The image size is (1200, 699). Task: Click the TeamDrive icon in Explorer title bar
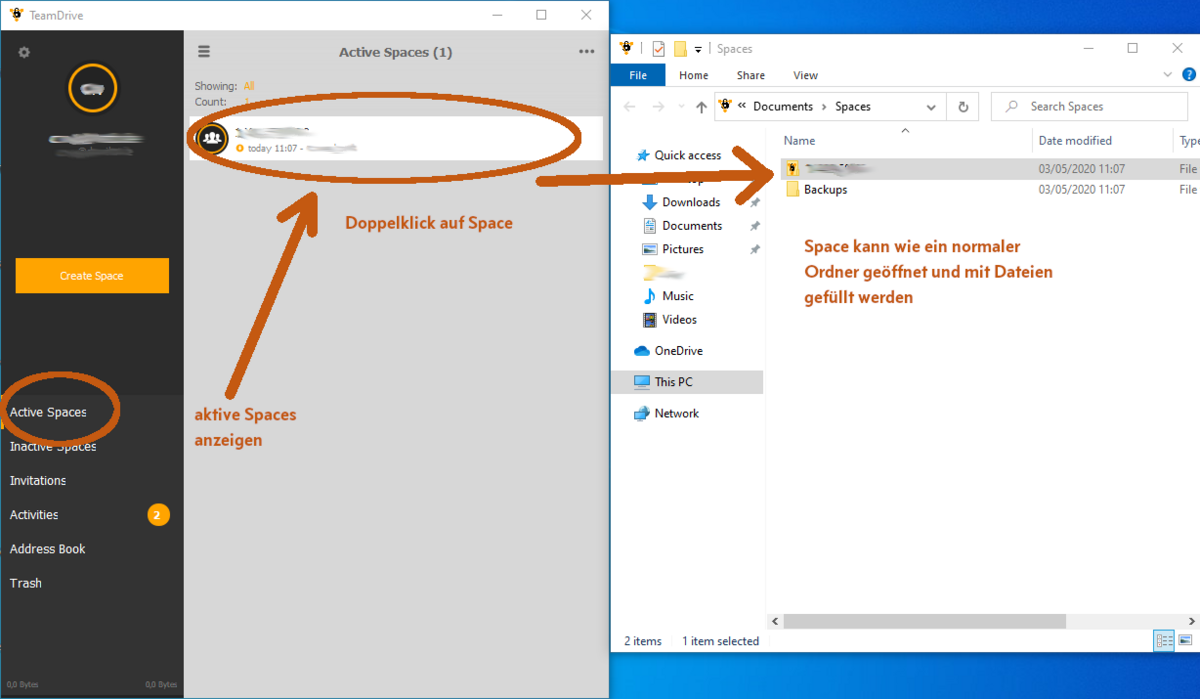pyautogui.click(x=627, y=48)
